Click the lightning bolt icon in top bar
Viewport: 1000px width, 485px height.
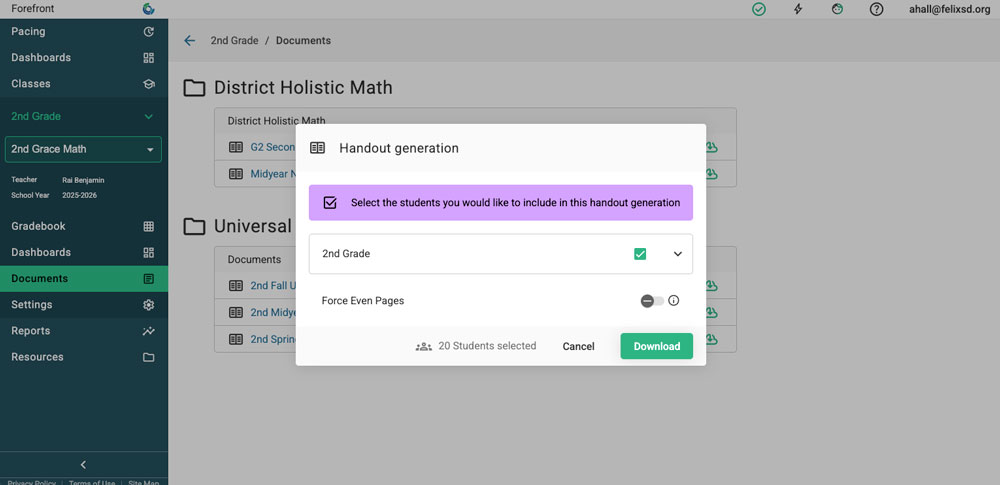coord(798,9)
